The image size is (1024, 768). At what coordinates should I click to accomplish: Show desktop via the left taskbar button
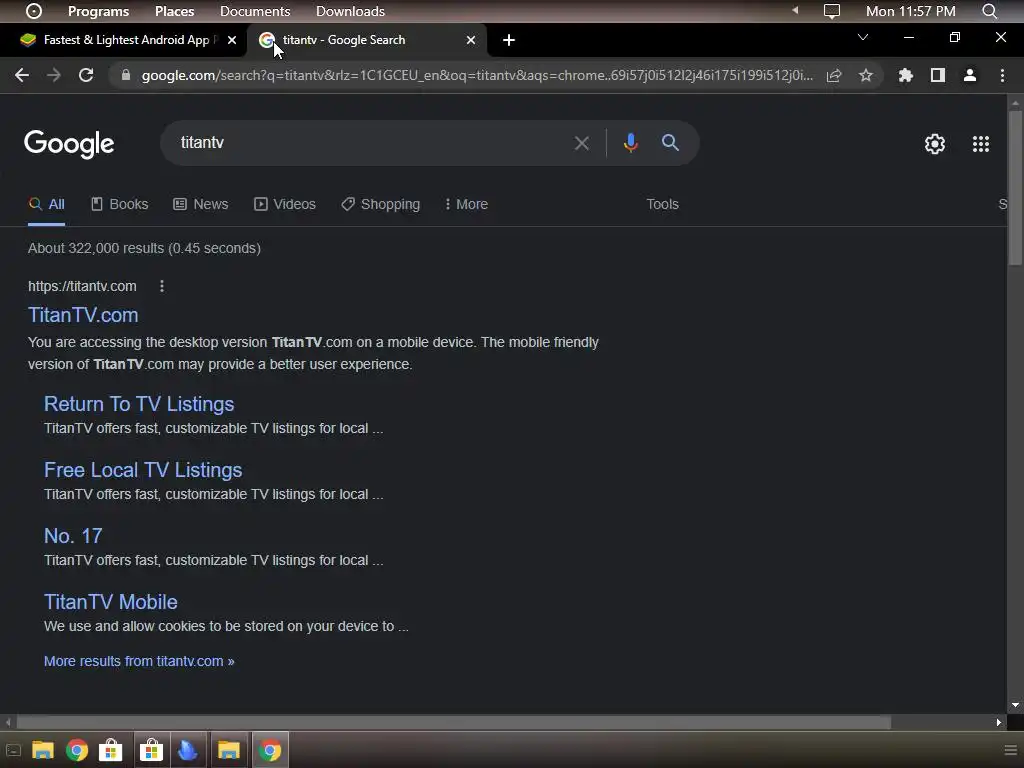(x=13, y=750)
